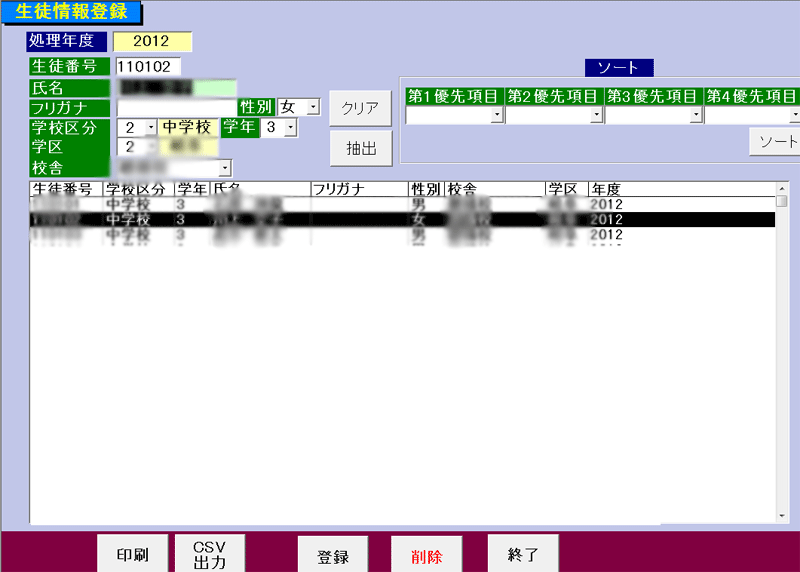Expand the 学校区分 dropdown
Screen dimensions: 800x572
(151, 128)
